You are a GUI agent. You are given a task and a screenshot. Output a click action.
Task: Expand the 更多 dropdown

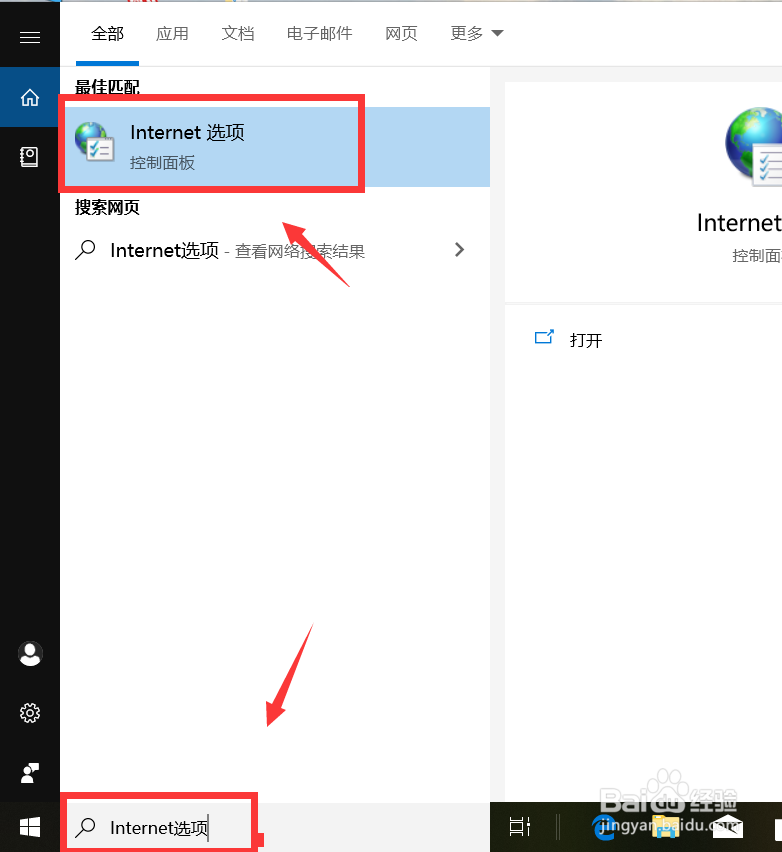[x=477, y=34]
